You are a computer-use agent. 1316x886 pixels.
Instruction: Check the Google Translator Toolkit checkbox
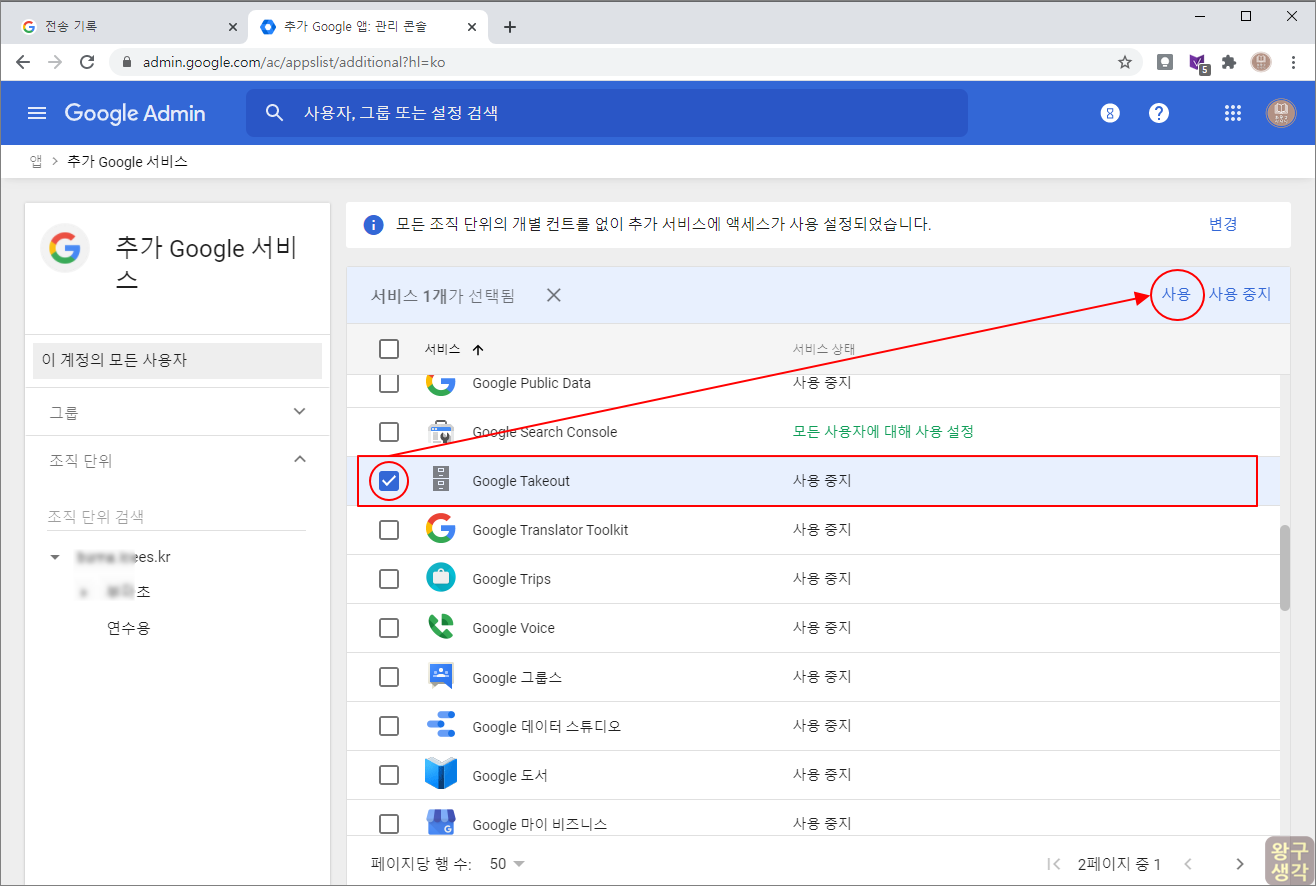(389, 530)
